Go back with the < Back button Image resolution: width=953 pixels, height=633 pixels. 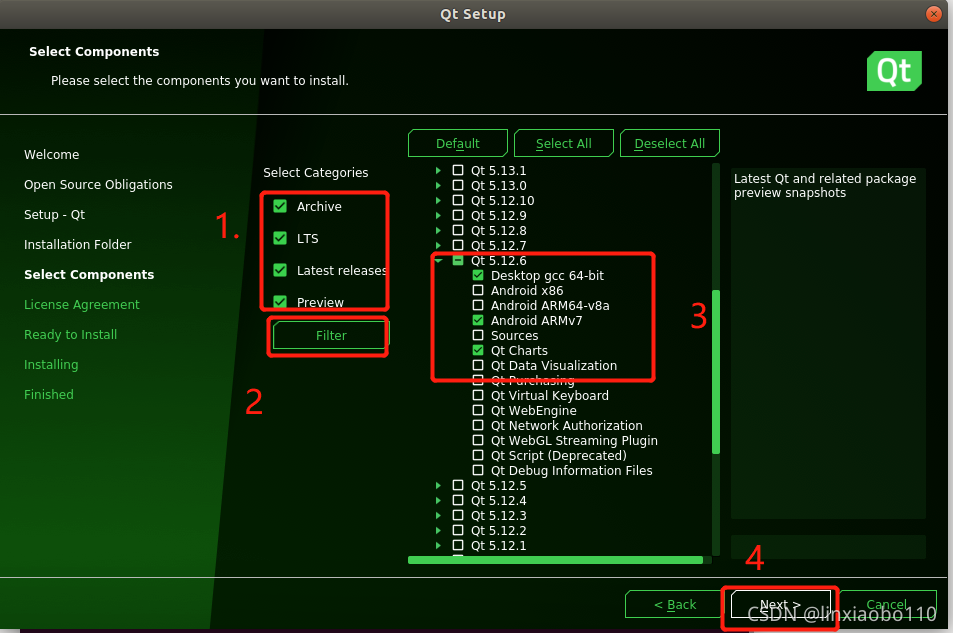(675, 604)
